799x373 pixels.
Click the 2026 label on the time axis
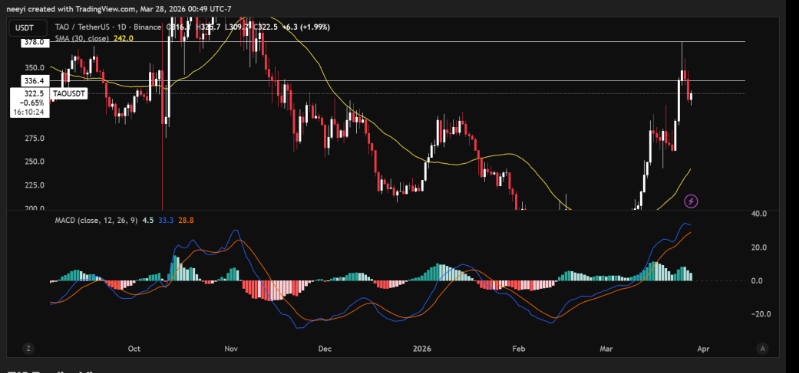[422, 349]
